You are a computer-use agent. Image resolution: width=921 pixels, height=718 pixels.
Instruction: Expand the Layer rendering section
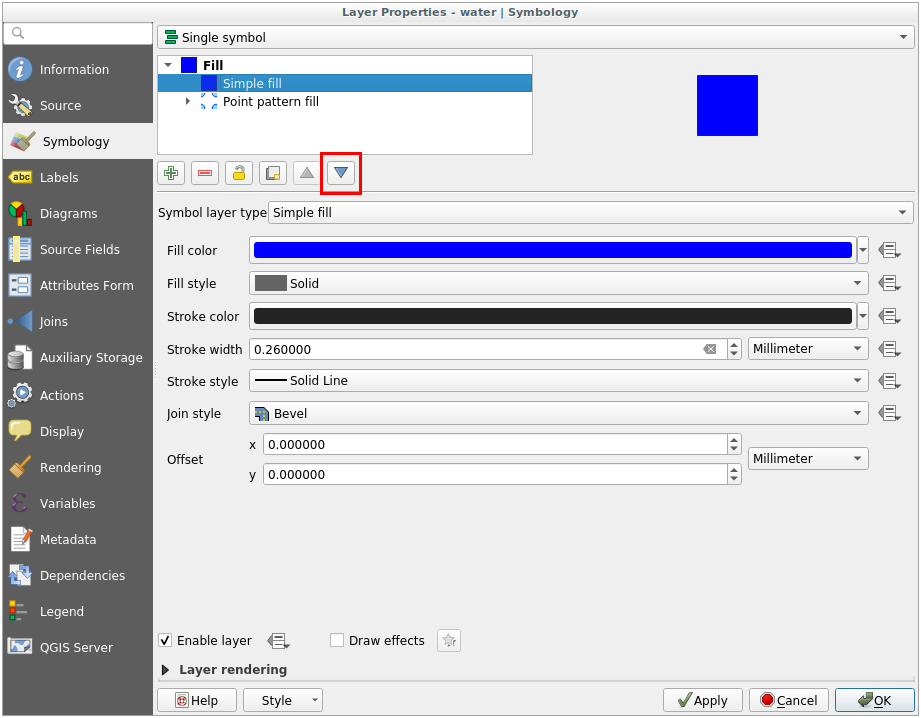tap(166, 670)
